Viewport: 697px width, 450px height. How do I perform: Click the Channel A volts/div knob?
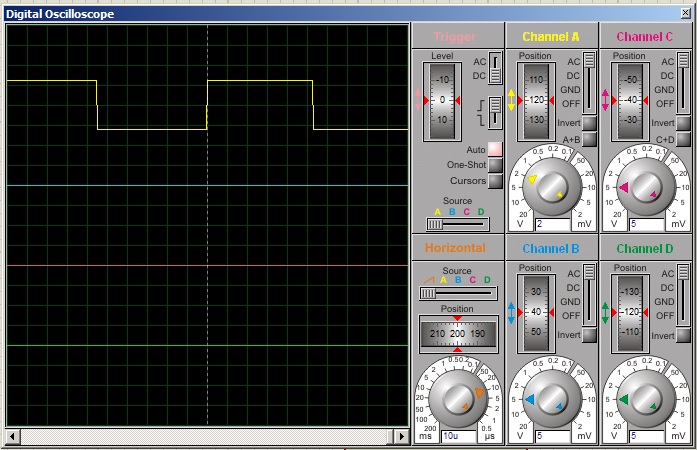pos(552,187)
